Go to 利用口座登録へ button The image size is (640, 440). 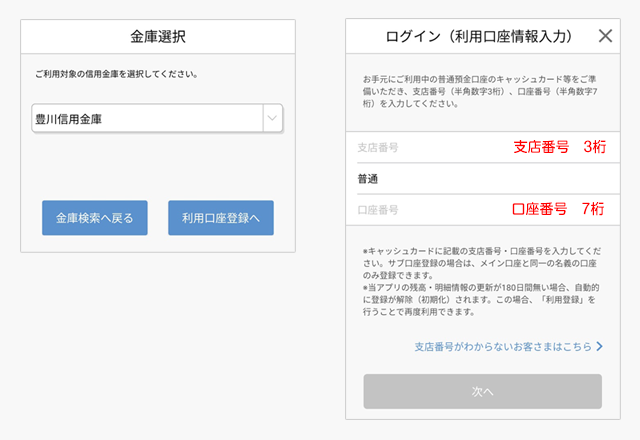[x=221, y=218]
